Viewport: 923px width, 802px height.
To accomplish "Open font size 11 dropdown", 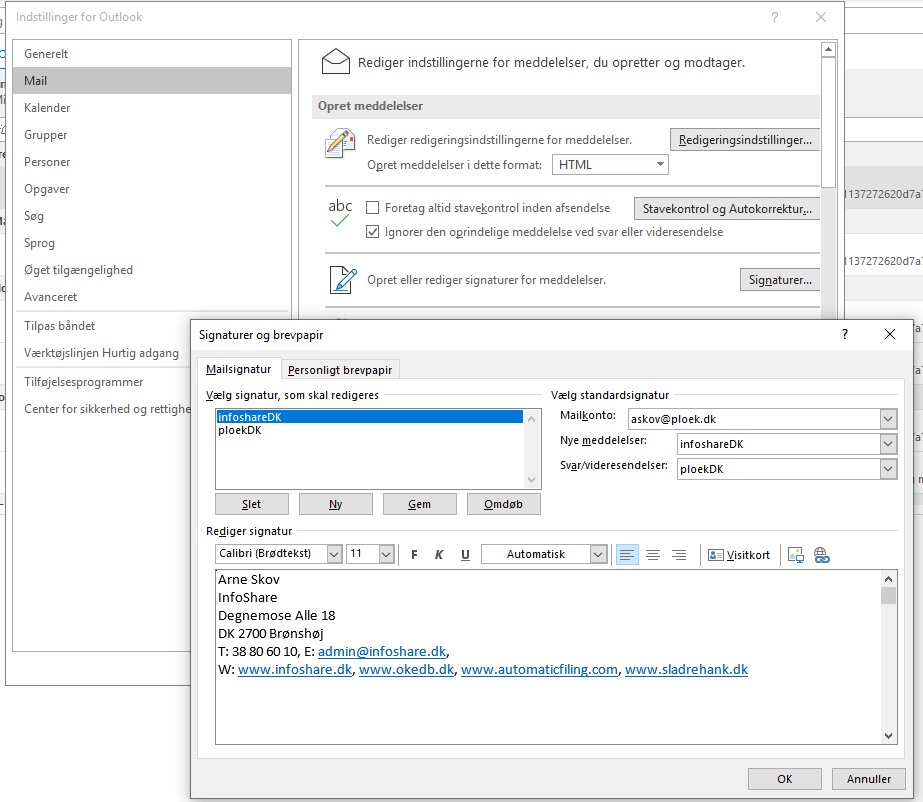I will [x=386, y=554].
